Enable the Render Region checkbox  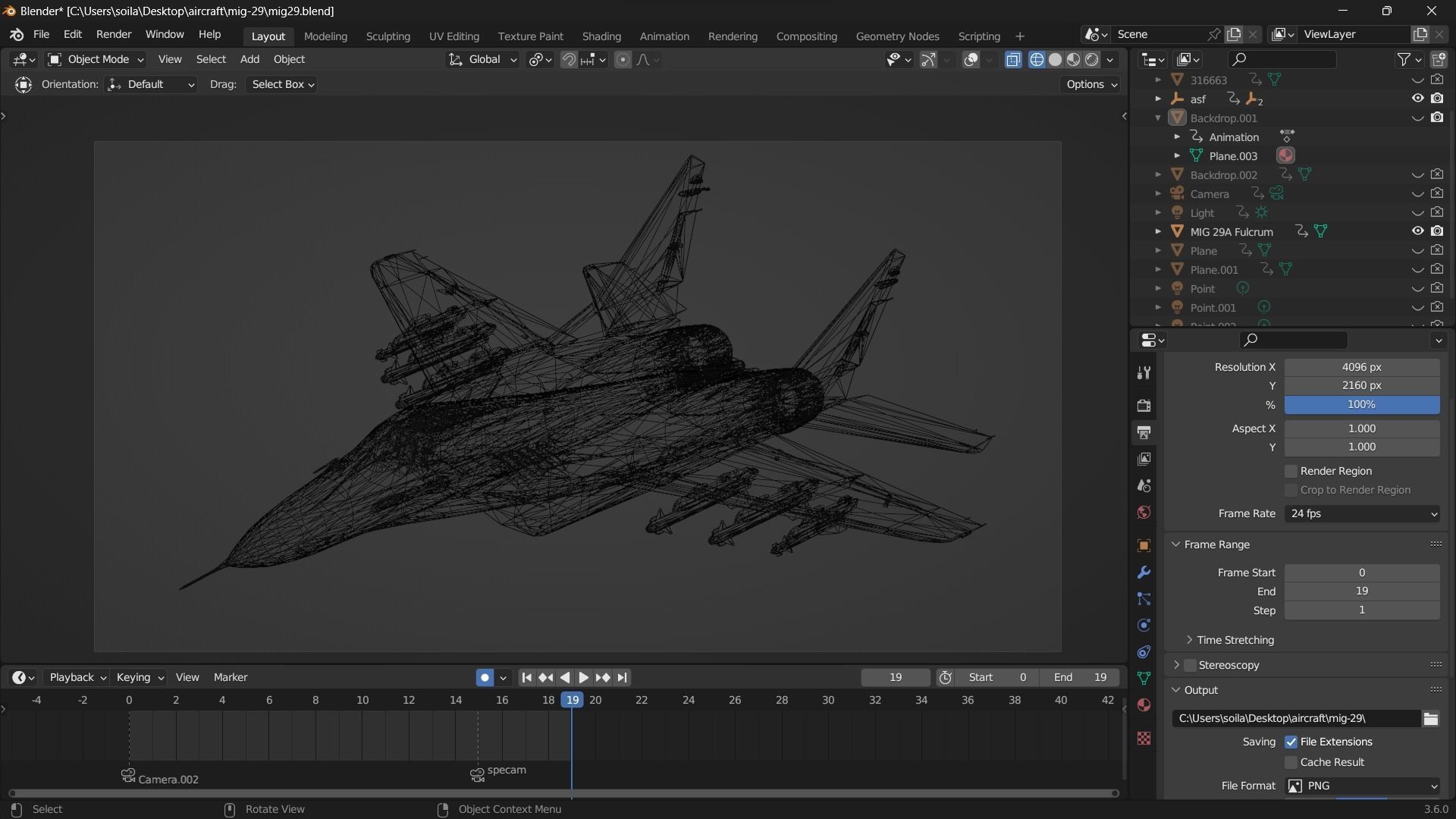(x=1291, y=471)
